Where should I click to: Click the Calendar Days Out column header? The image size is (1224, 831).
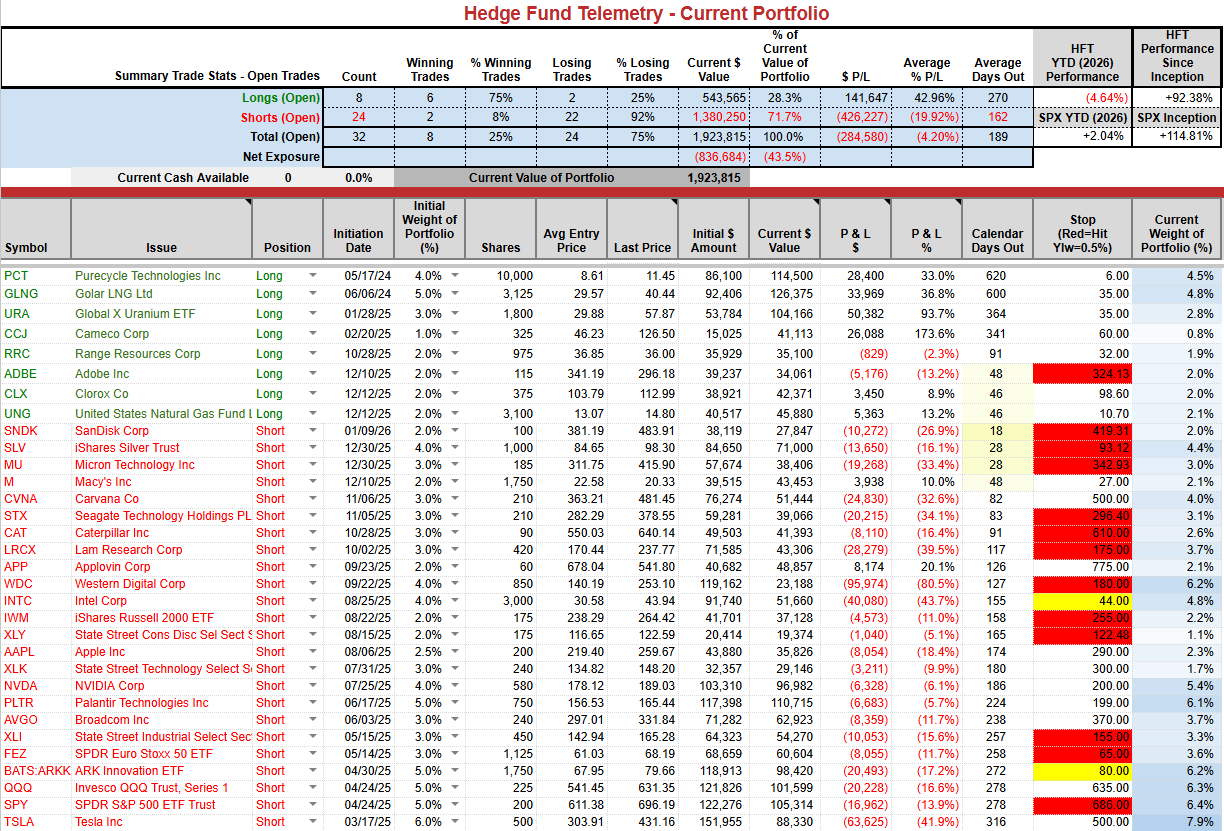pyautogui.click(x=997, y=228)
